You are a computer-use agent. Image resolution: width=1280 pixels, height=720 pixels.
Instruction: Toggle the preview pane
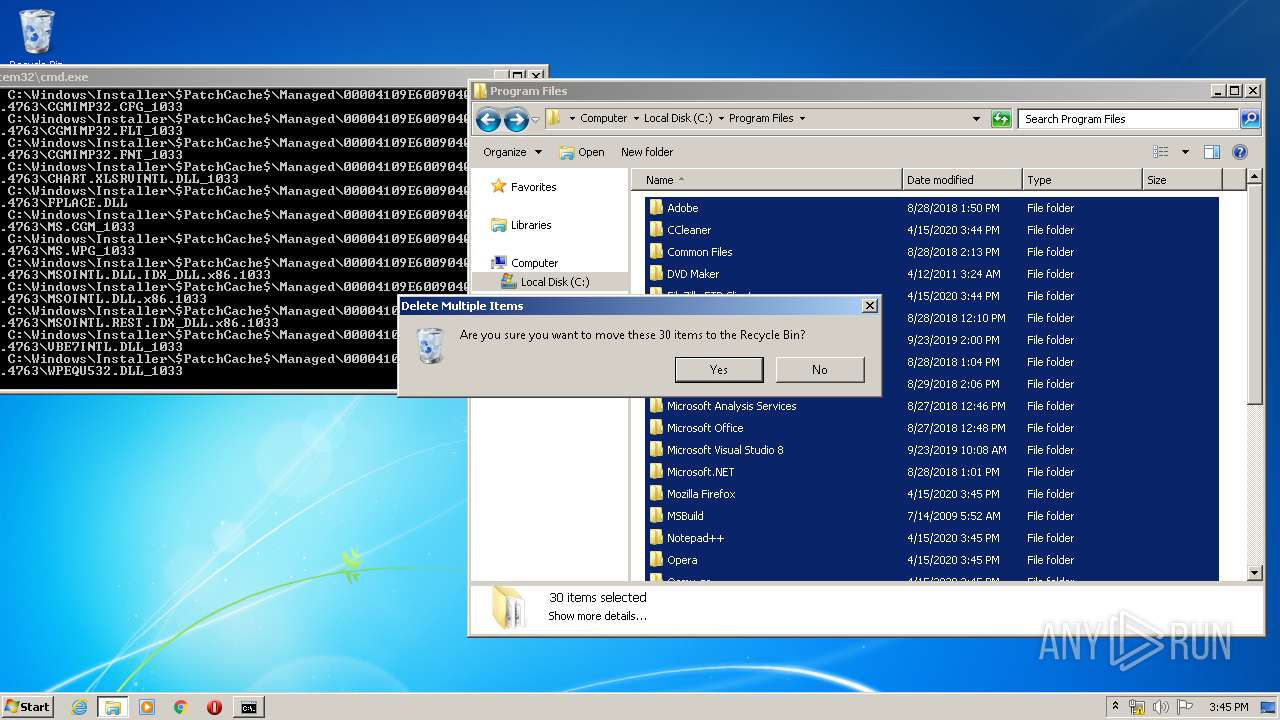click(x=1212, y=152)
